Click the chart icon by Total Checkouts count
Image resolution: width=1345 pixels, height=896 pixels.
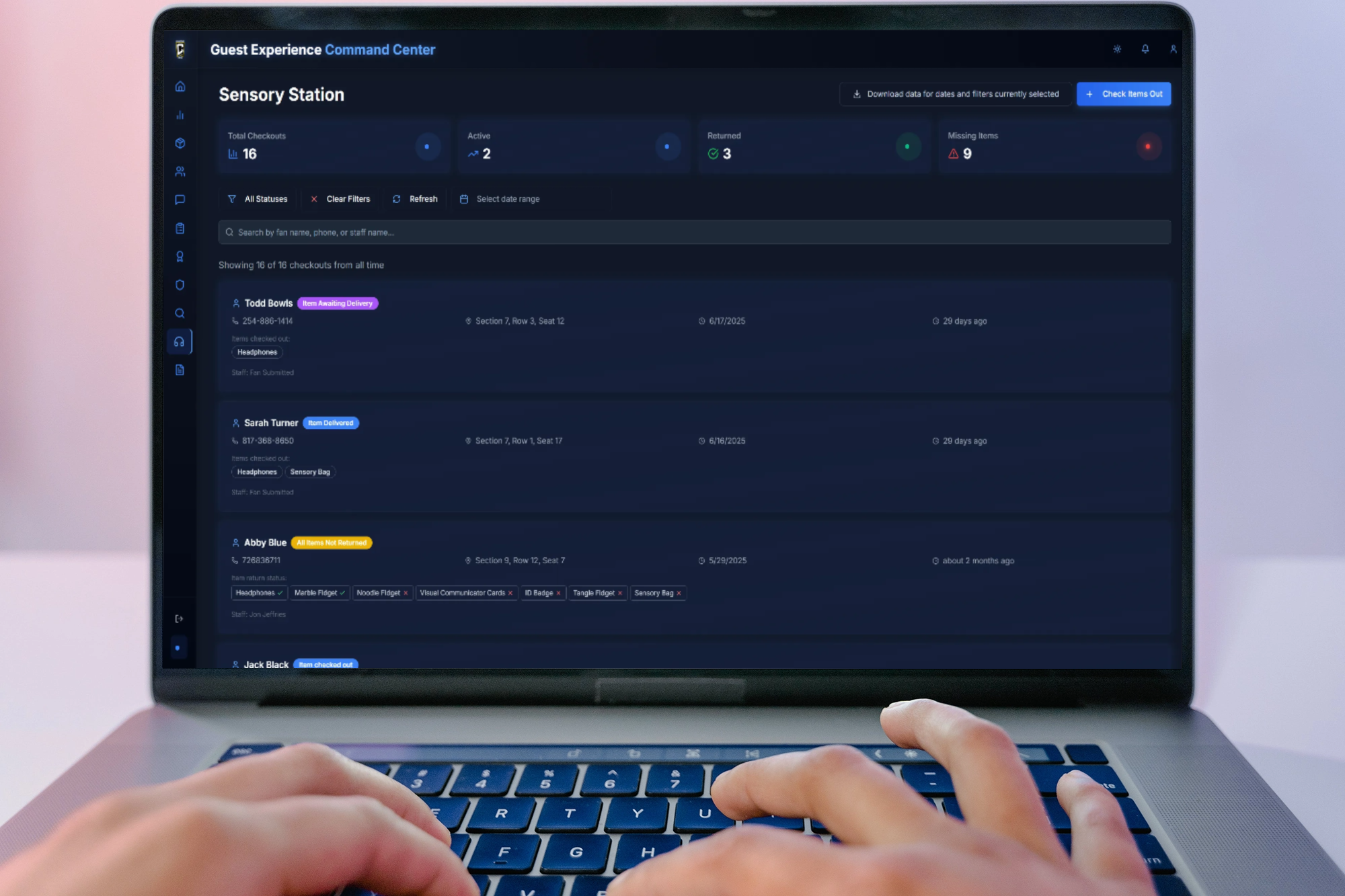(233, 154)
